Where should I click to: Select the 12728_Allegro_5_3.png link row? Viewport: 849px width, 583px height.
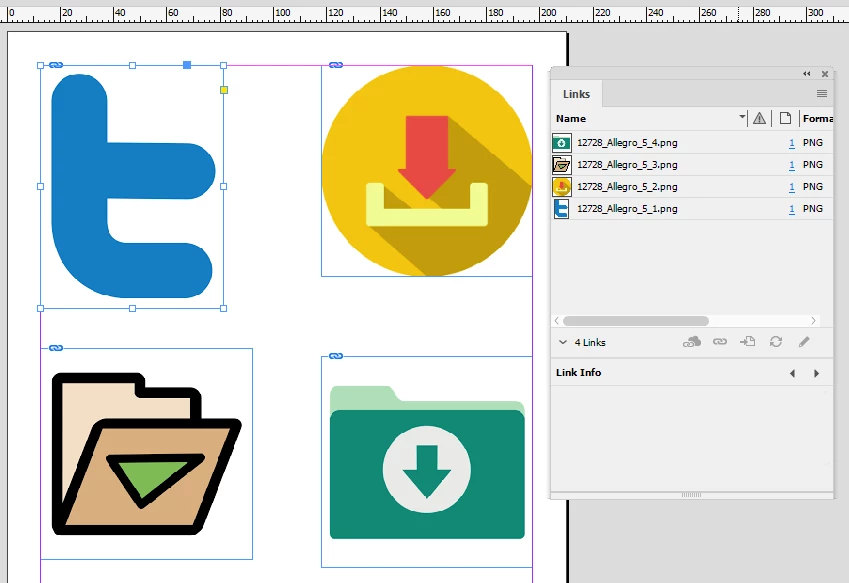point(692,165)
